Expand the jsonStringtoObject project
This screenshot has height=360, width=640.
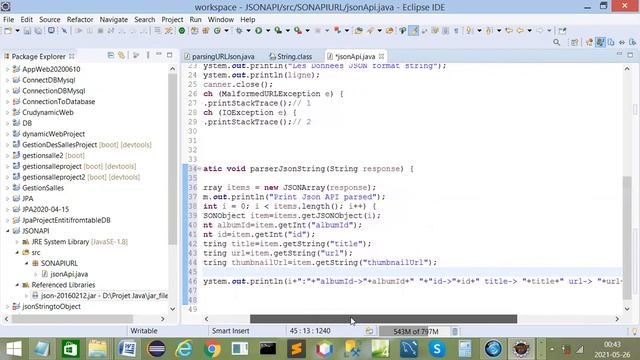(7, 307)
